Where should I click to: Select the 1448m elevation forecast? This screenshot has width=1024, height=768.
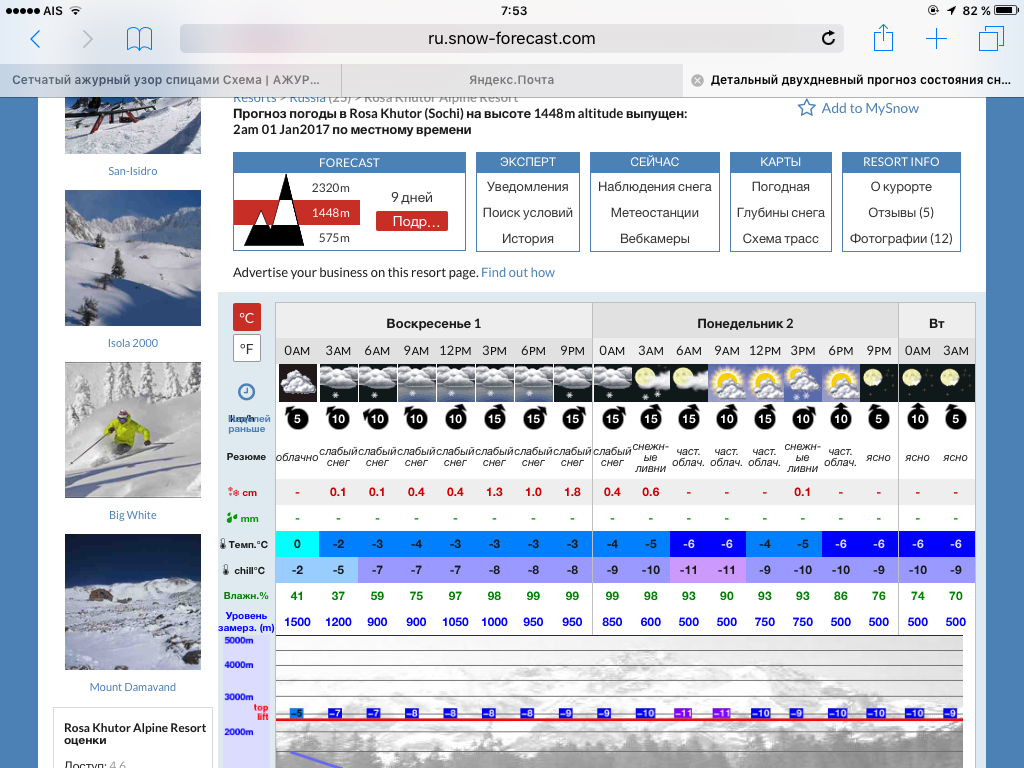(330, 213)
